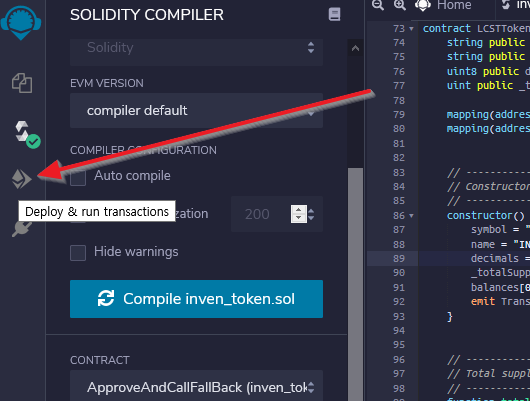Select the inven_token file tab
The image size is (530, 401).
(x=515, y=5)
